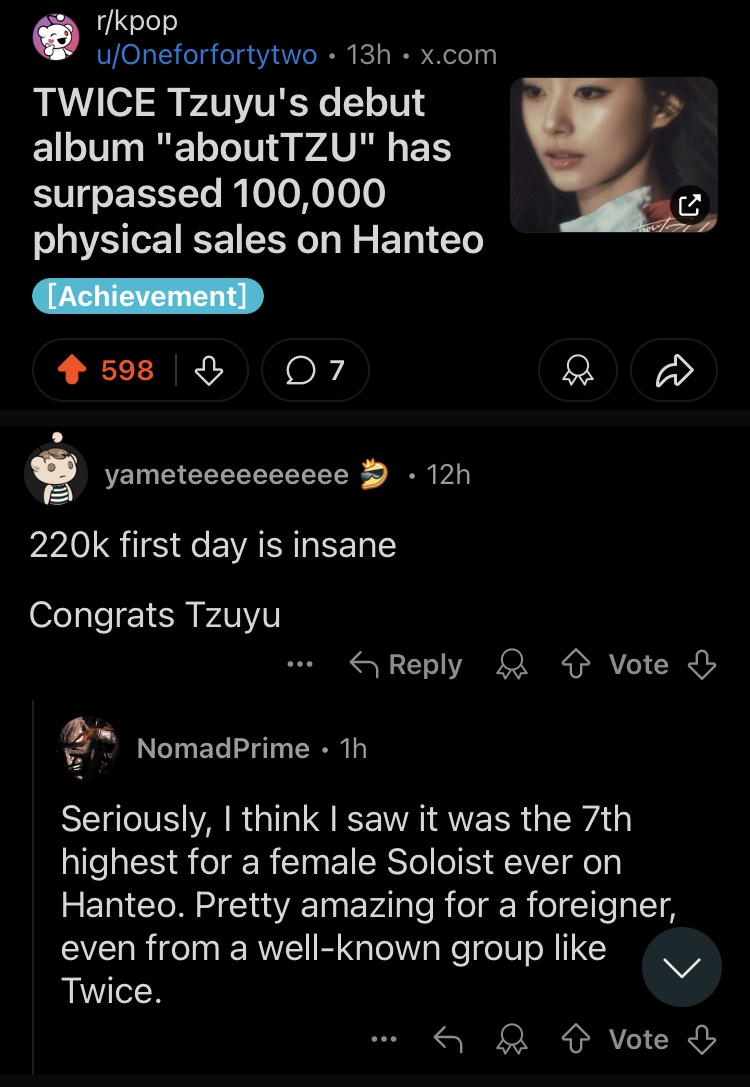Downvote yameteeeeeeeeee's comment
The image size is (750, 1087).
click(703, 665)
